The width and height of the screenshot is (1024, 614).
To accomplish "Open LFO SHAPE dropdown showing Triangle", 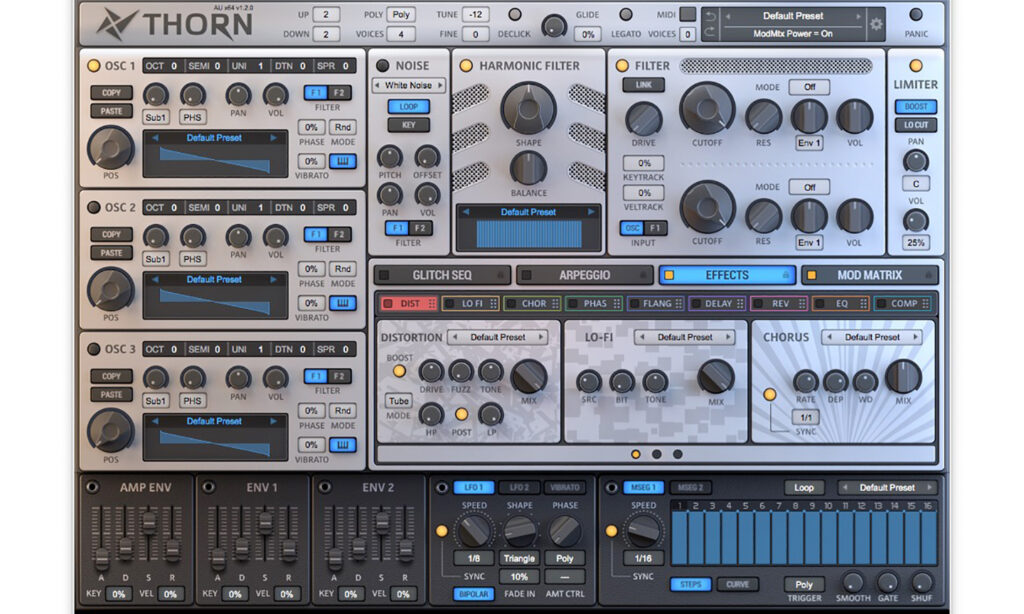I will (x=519, y=558).
